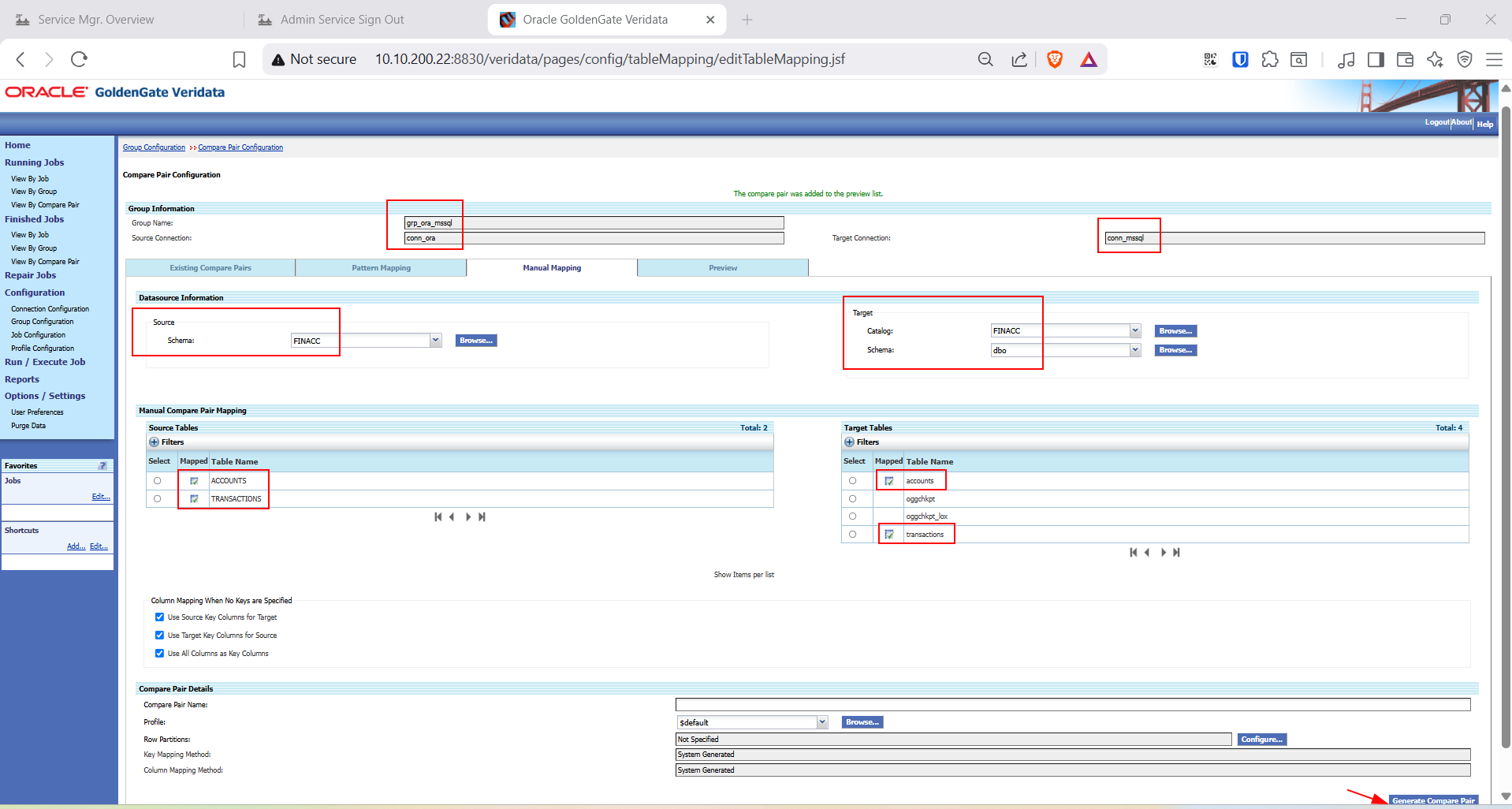Uncheck Use Target Key Columns for Source
This screenshot has height=809, width=1512.
tap(159, 636)
